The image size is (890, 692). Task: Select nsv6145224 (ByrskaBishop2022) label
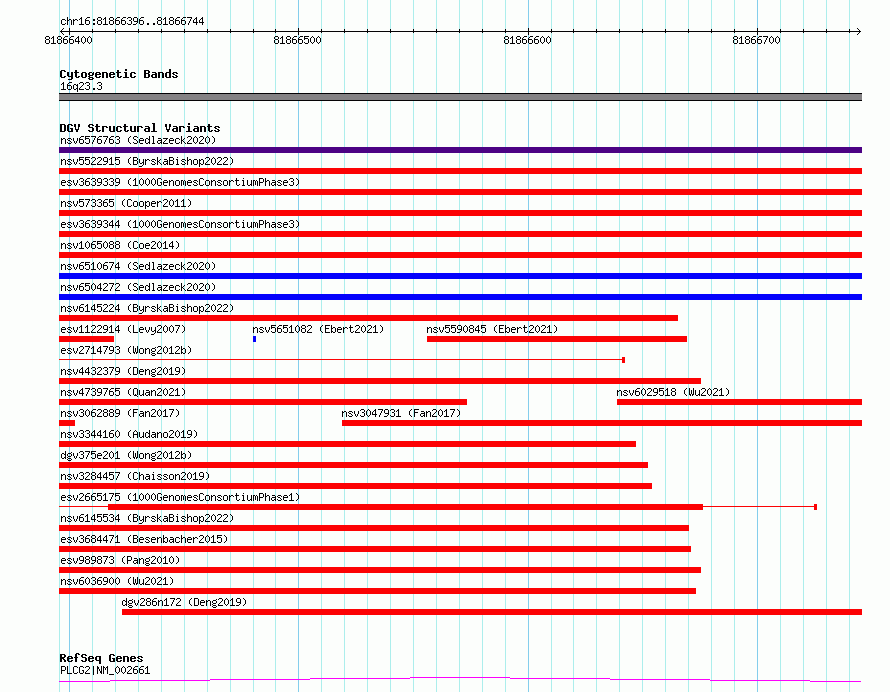(x=147, y=308)
